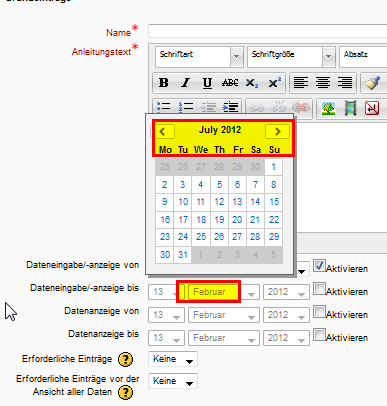The height and width of the screenshot is (406, 387).
Task: Pick July 8 in the calendar
Action: [x=274, y=184]
